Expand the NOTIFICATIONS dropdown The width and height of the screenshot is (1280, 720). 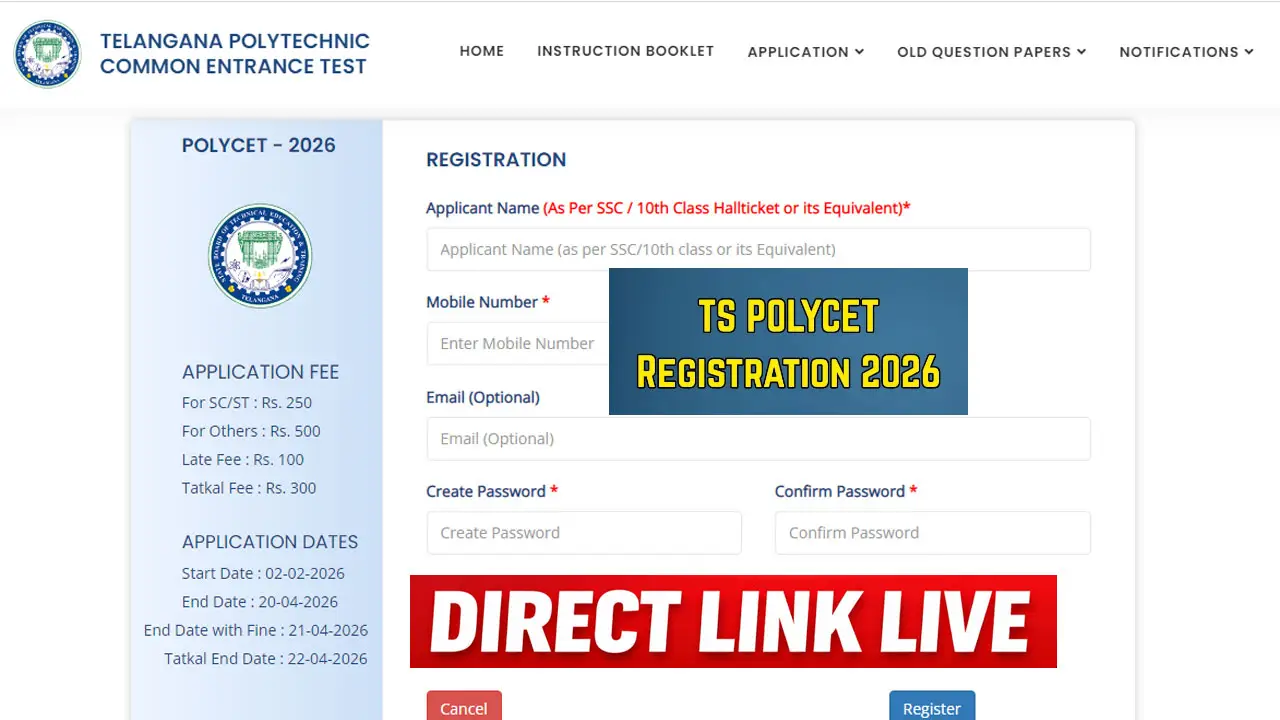coord(1186,52)
